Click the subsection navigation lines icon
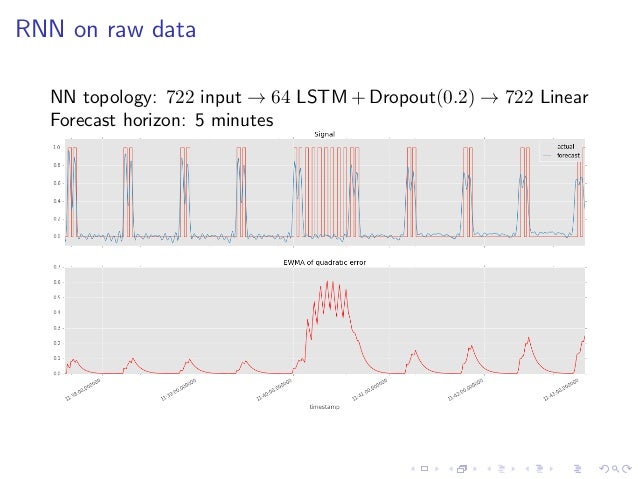The height and width of the screenshot is (479, 638). click(x=501, y=469)
